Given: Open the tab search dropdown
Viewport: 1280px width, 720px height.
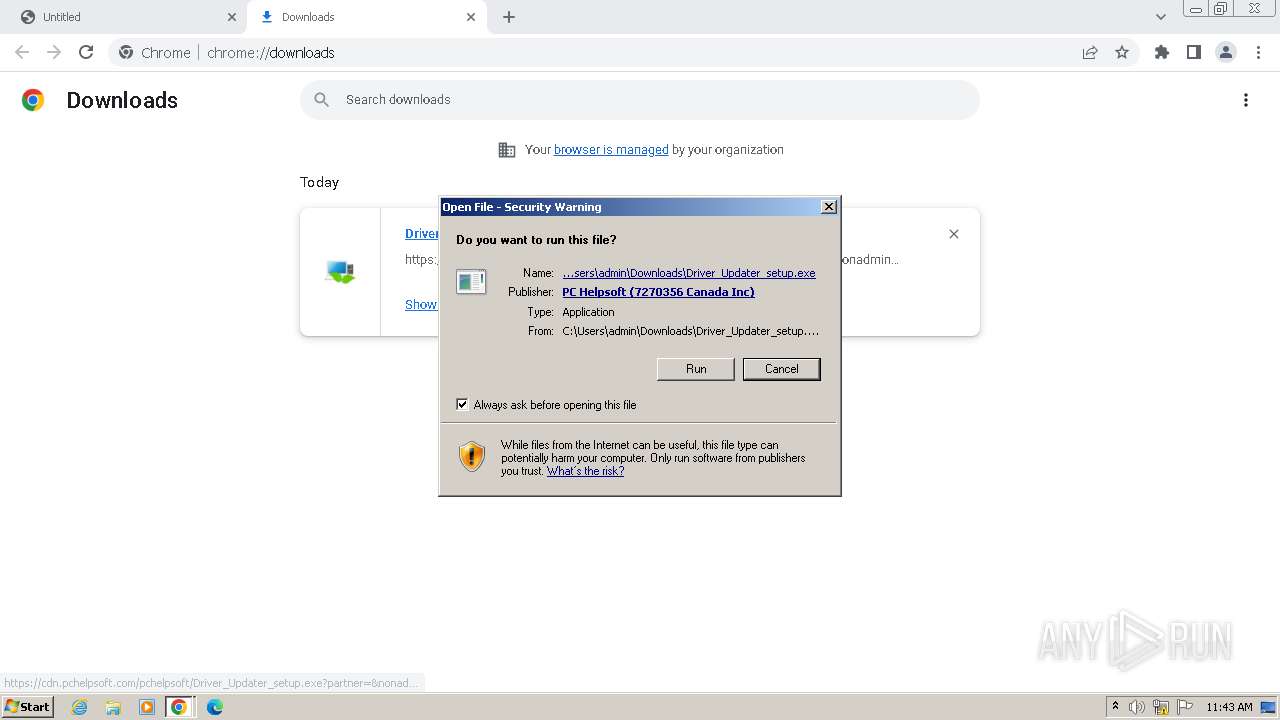Looking at the screenshot, I should click(1160, 17).
